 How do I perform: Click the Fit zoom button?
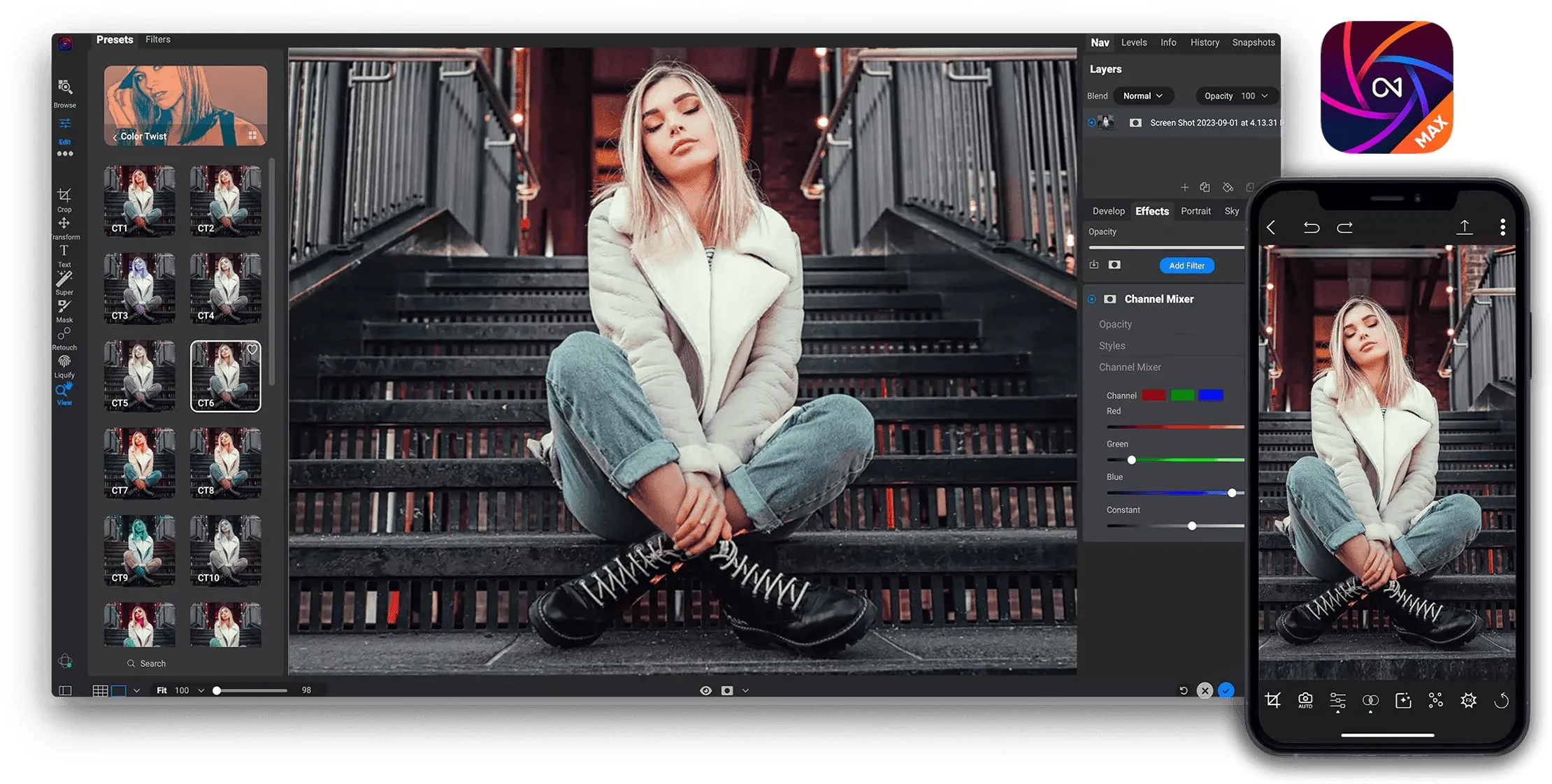[x=161, y=690]
